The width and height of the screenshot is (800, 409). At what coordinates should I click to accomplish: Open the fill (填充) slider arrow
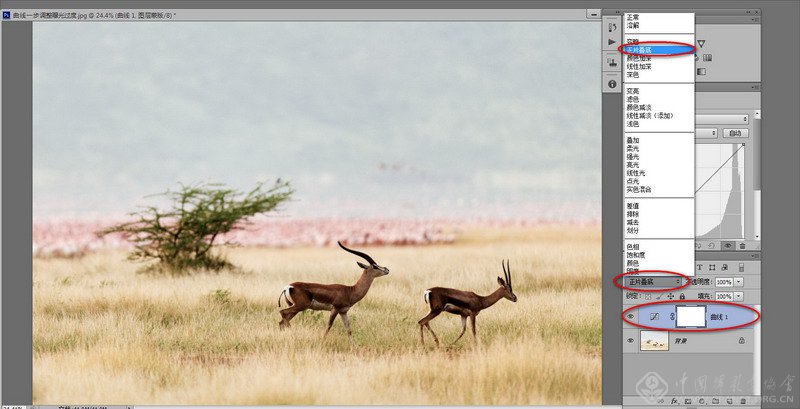(738, 296)
